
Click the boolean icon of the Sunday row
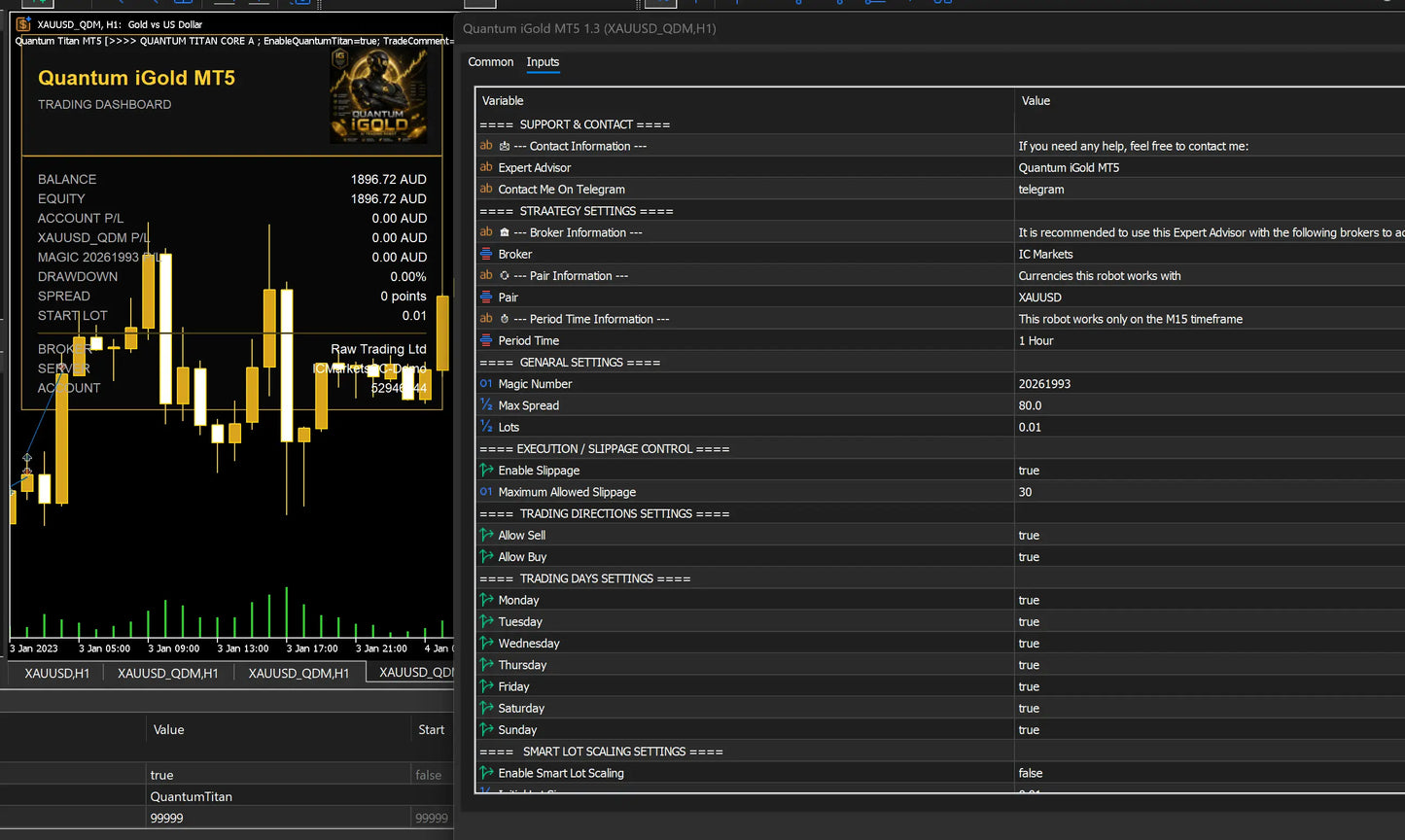486,730
